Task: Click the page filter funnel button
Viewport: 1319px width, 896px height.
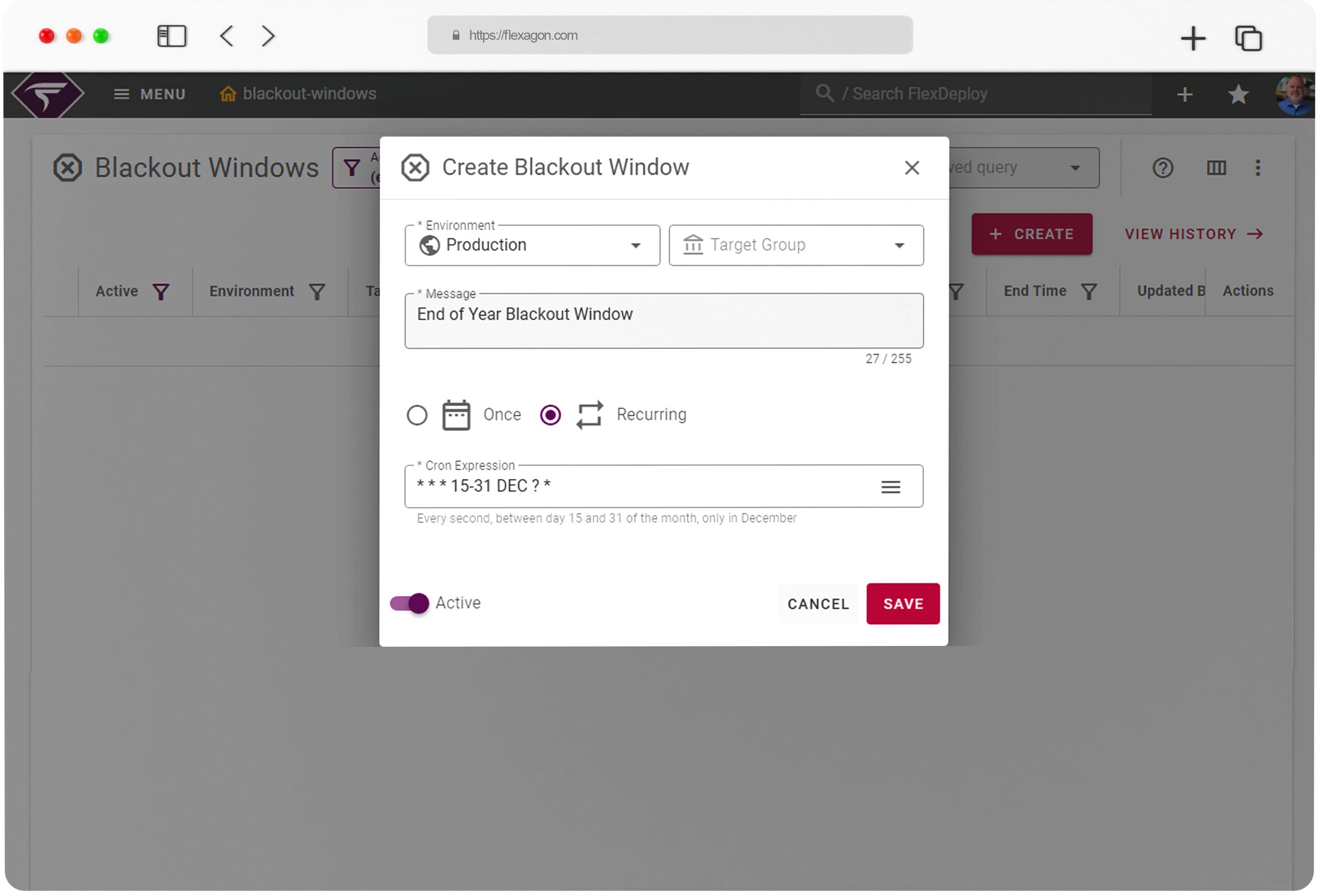Action: 352,168
